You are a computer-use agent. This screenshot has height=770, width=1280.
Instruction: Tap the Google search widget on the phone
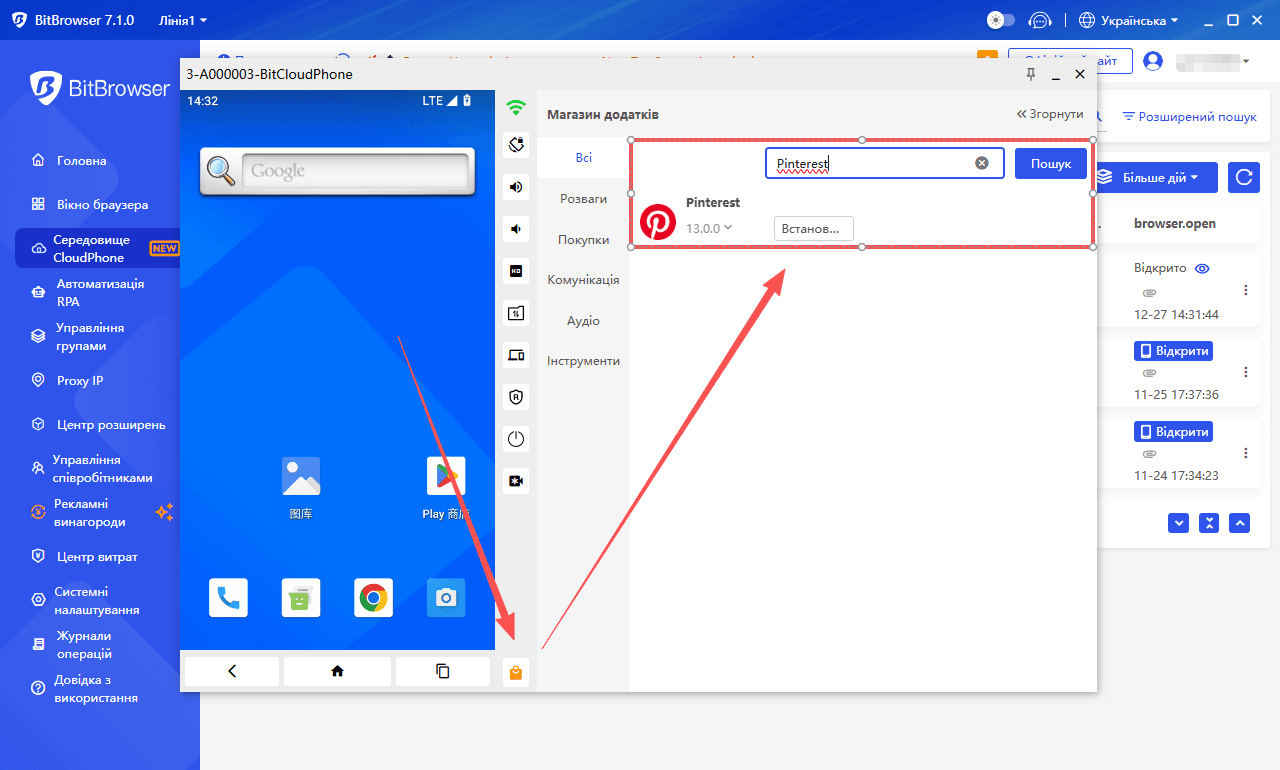335,171
